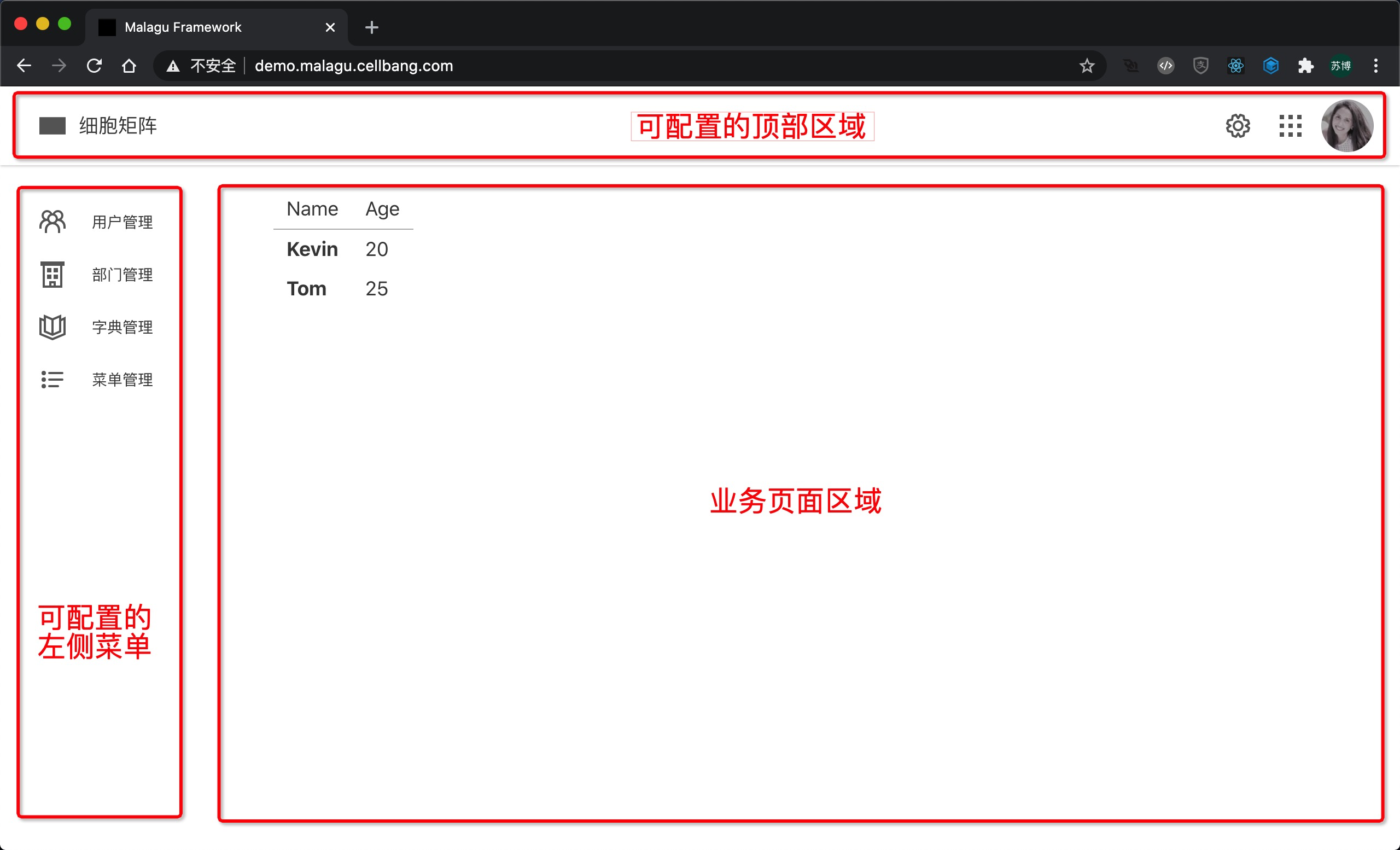The width and height of the screenshot is (1400, 850).
Task: Click the building icon for 部门管理
Action: click(52, 275)
